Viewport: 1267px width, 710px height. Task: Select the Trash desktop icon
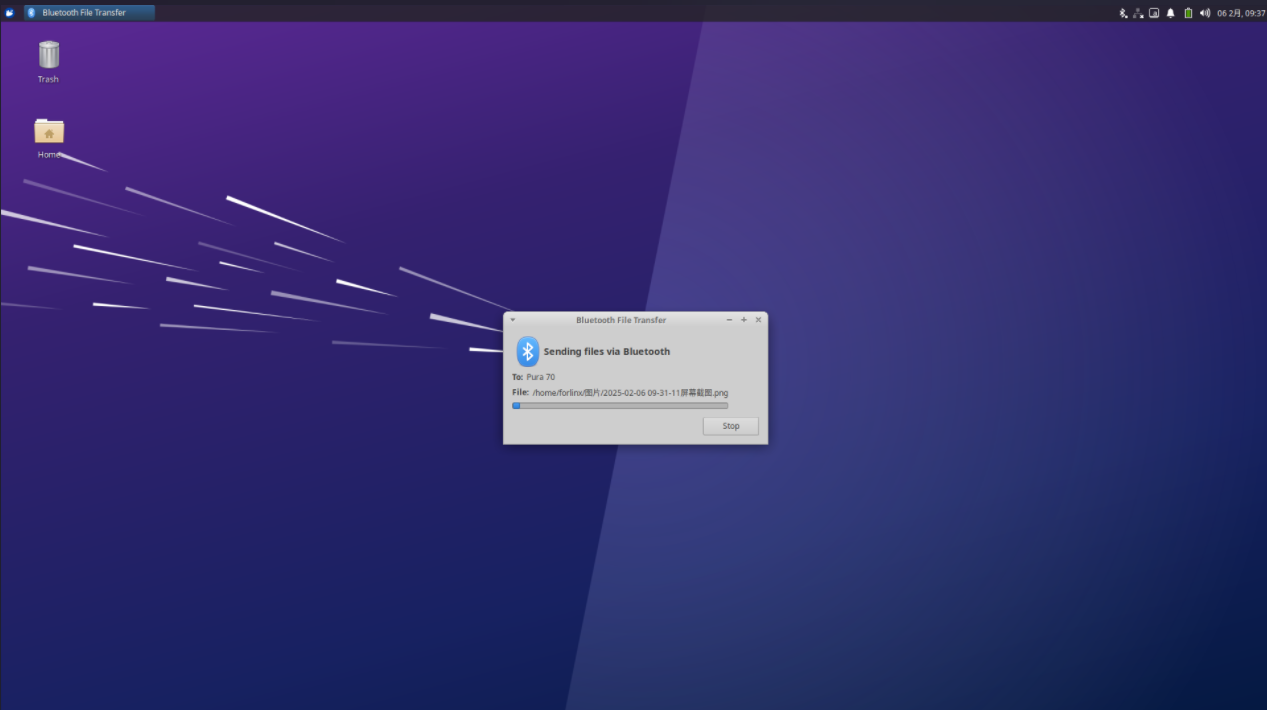tap(48, 61)
